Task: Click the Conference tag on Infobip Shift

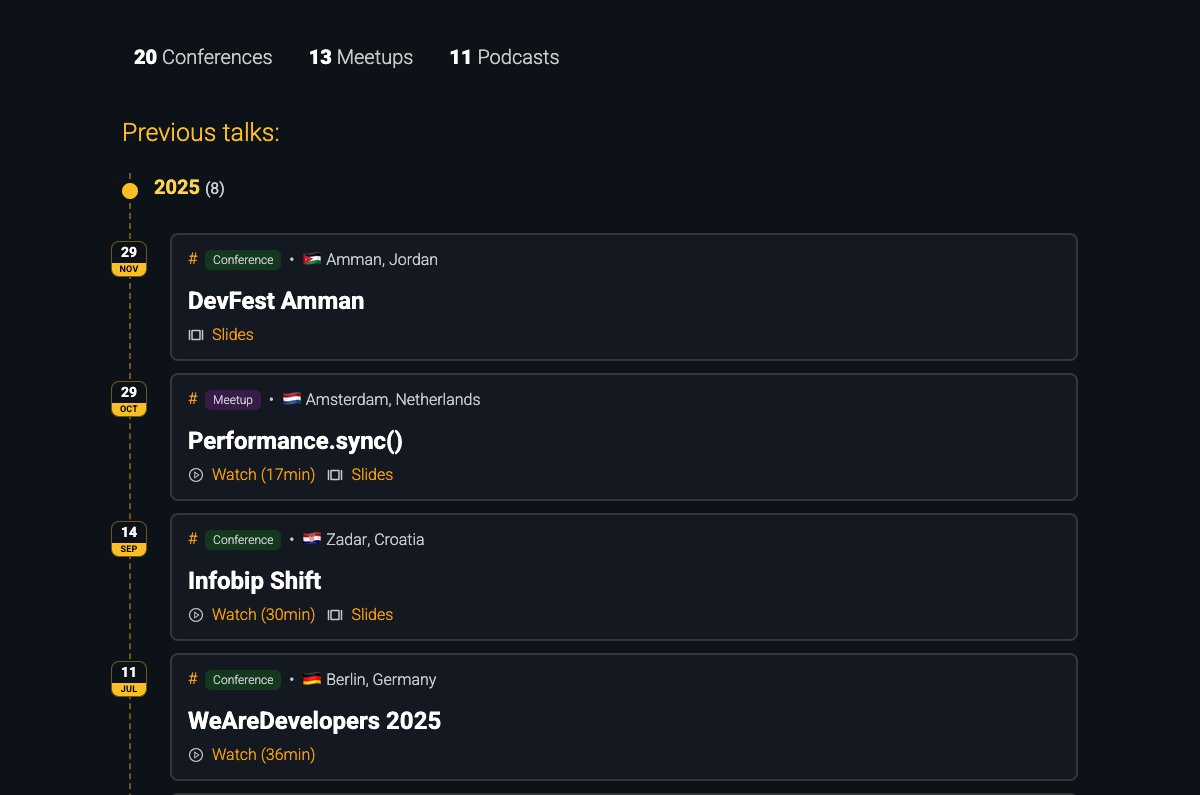Action: click(x=243, y=540)
